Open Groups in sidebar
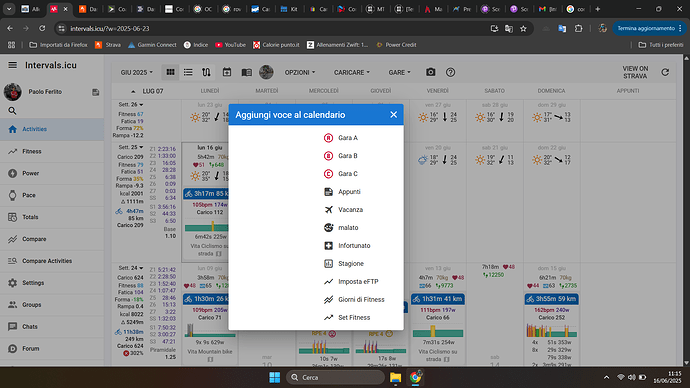The width and height of the screenshot is (690, 388). coord(52,305)
